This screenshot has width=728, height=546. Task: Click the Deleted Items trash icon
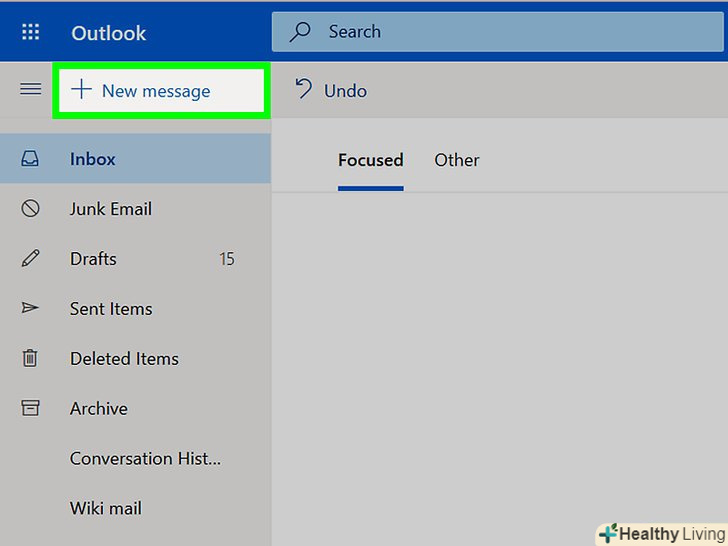pyautogui.click(x=30, y=358)
